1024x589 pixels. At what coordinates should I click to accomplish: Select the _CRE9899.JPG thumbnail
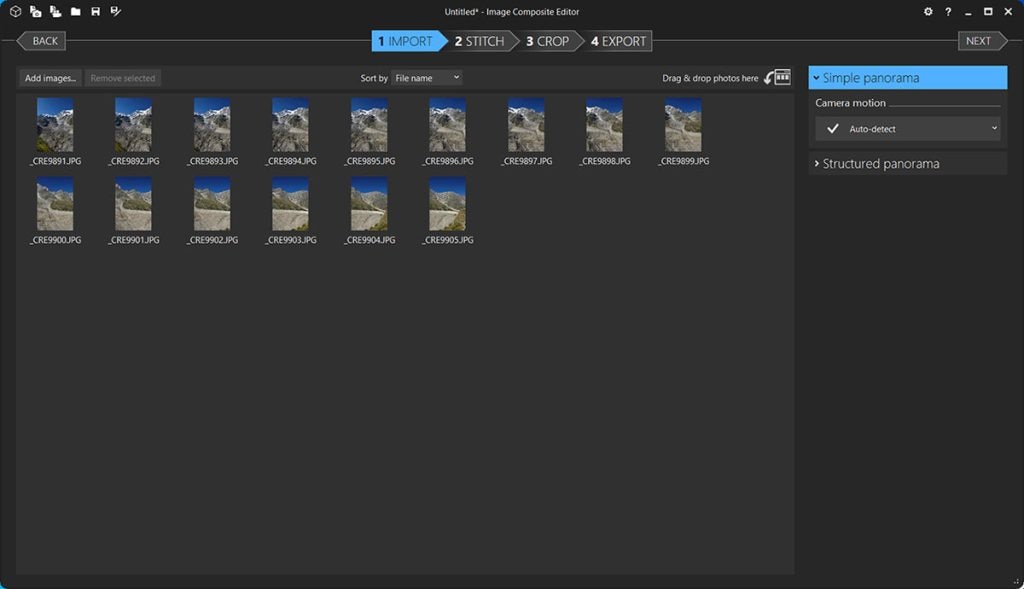pos(683,132)
